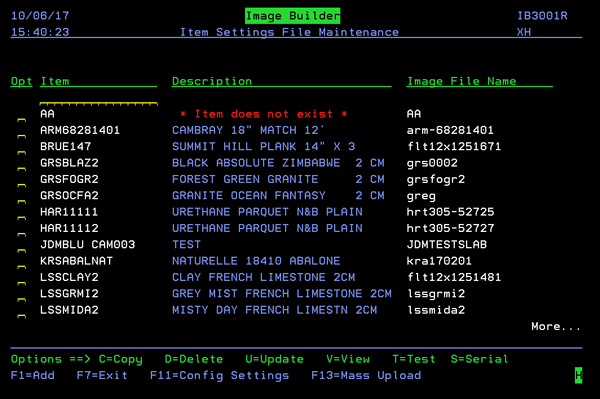This screenshot has width=600, height=399.
Task: Click image file name lssmida2
Action: pos(436,310)
